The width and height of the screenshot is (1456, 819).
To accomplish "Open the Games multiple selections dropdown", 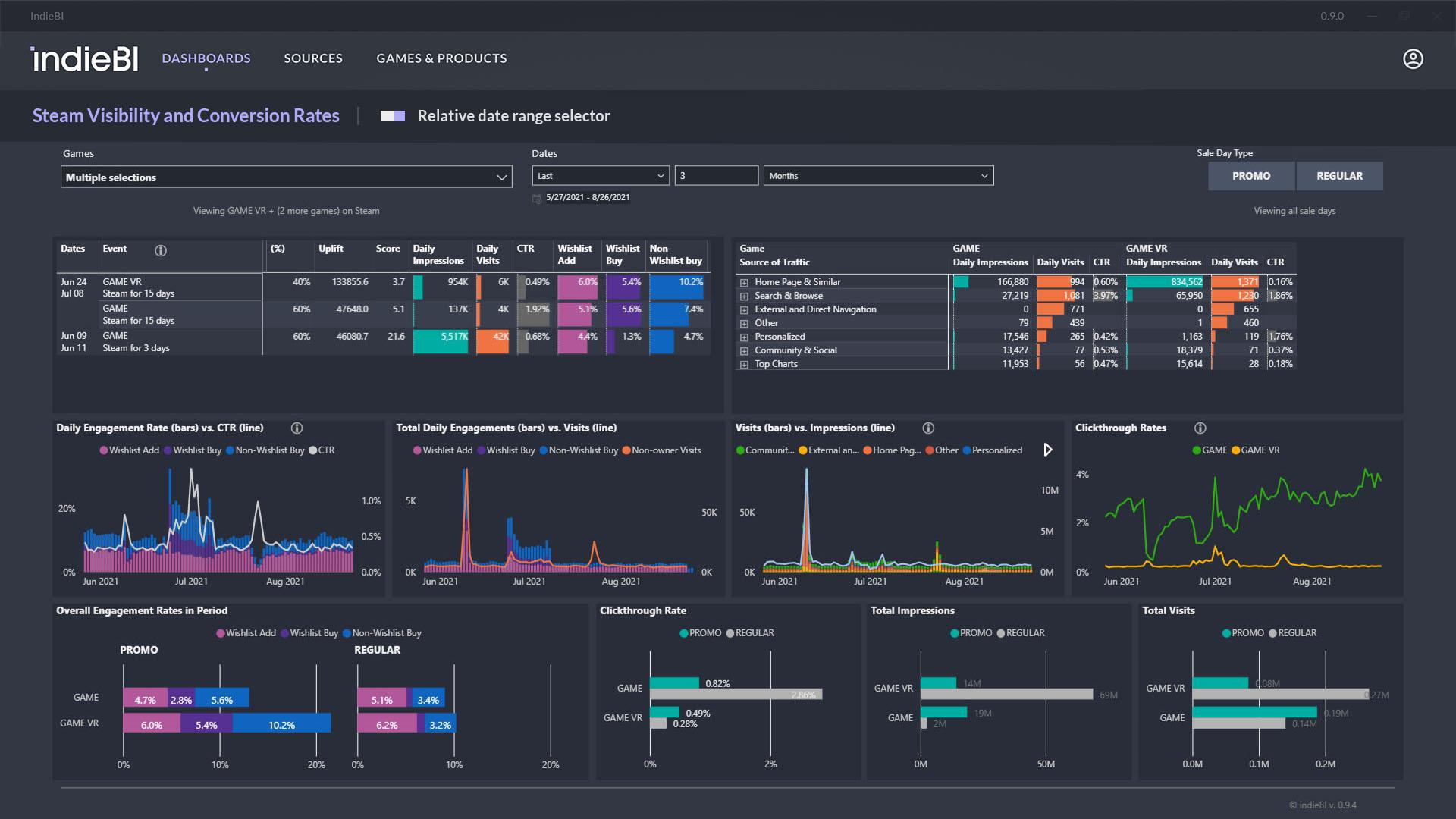I will [x=287, y=177].
